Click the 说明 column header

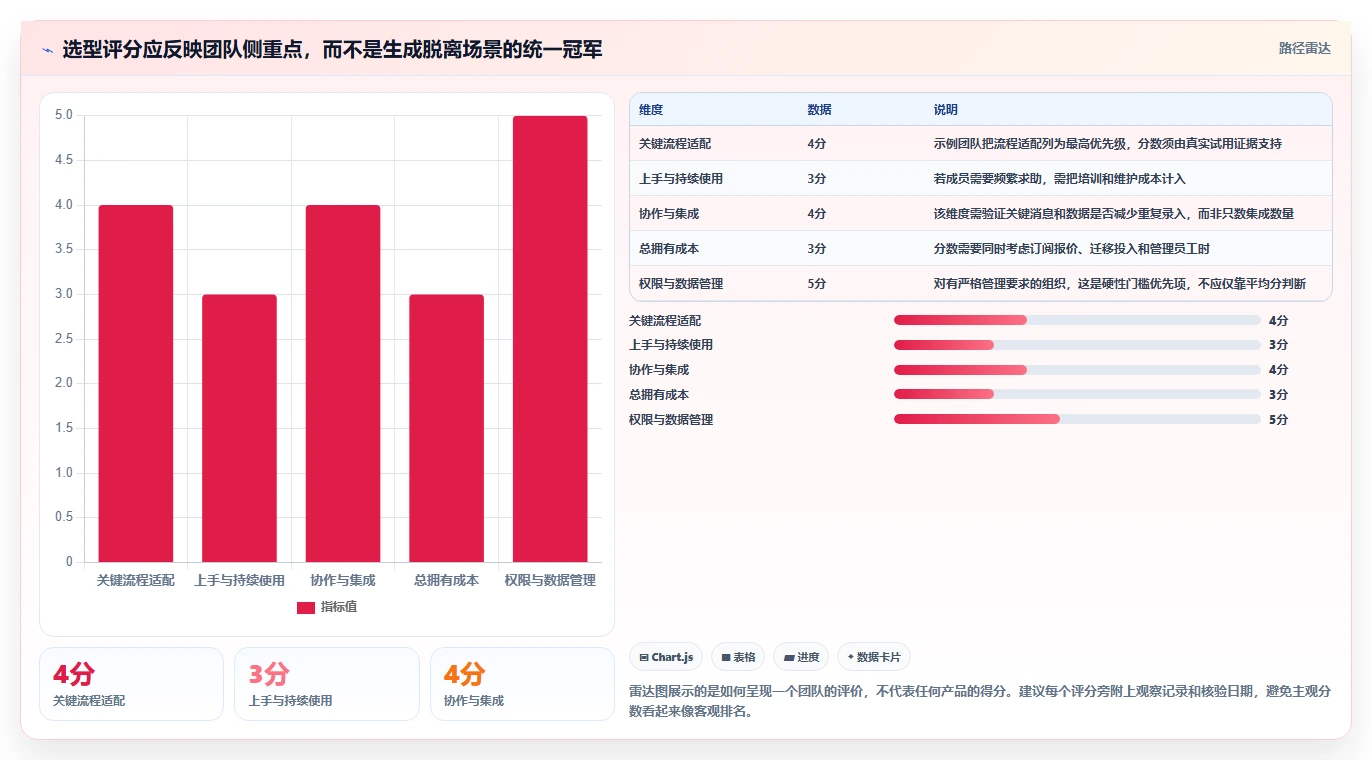point(946,110)
